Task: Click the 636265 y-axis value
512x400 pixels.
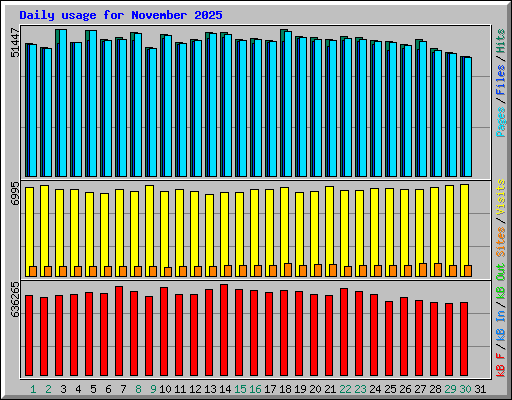Action: pyautogui.click(x=15, y=299)
